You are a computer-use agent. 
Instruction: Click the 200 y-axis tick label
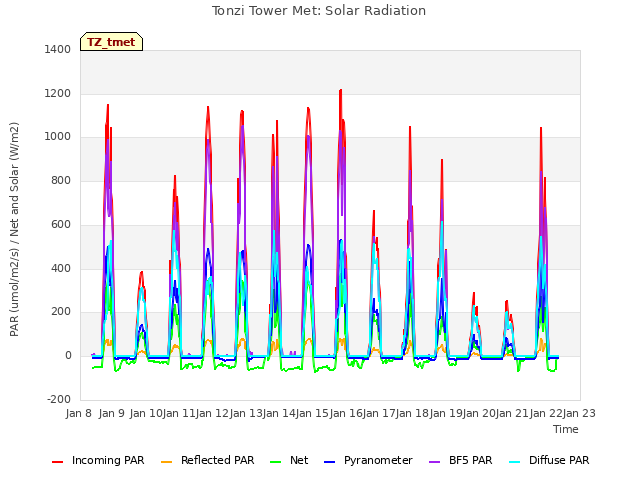pos(61,311)
